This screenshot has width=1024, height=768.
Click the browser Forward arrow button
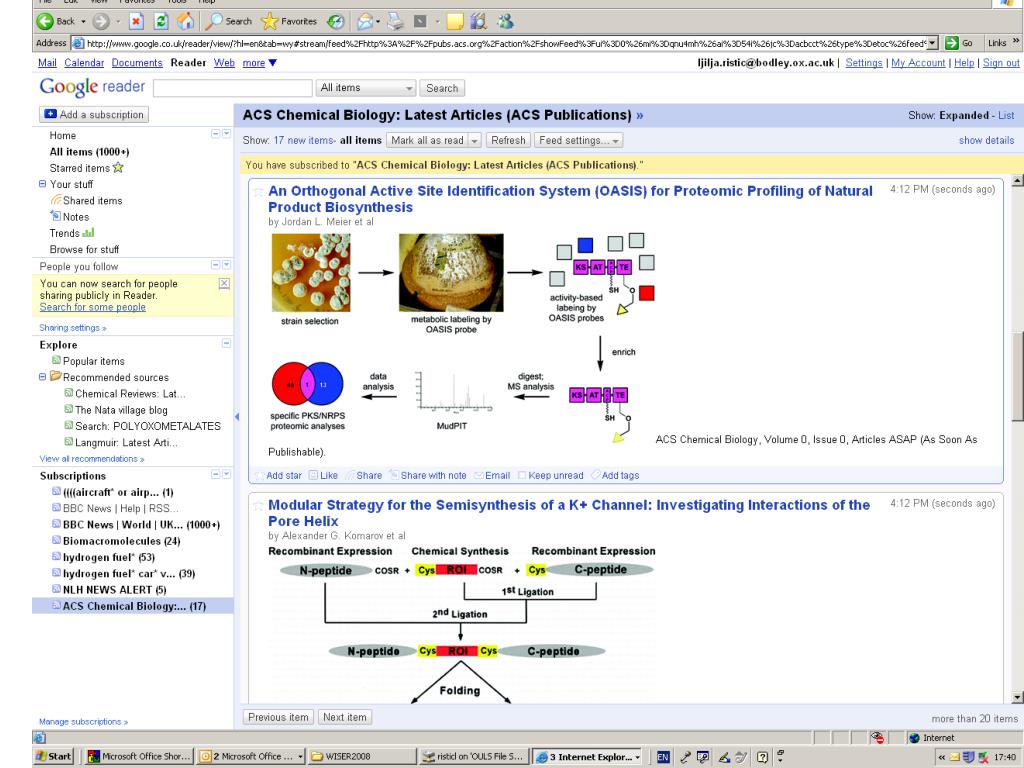[101, 22]
